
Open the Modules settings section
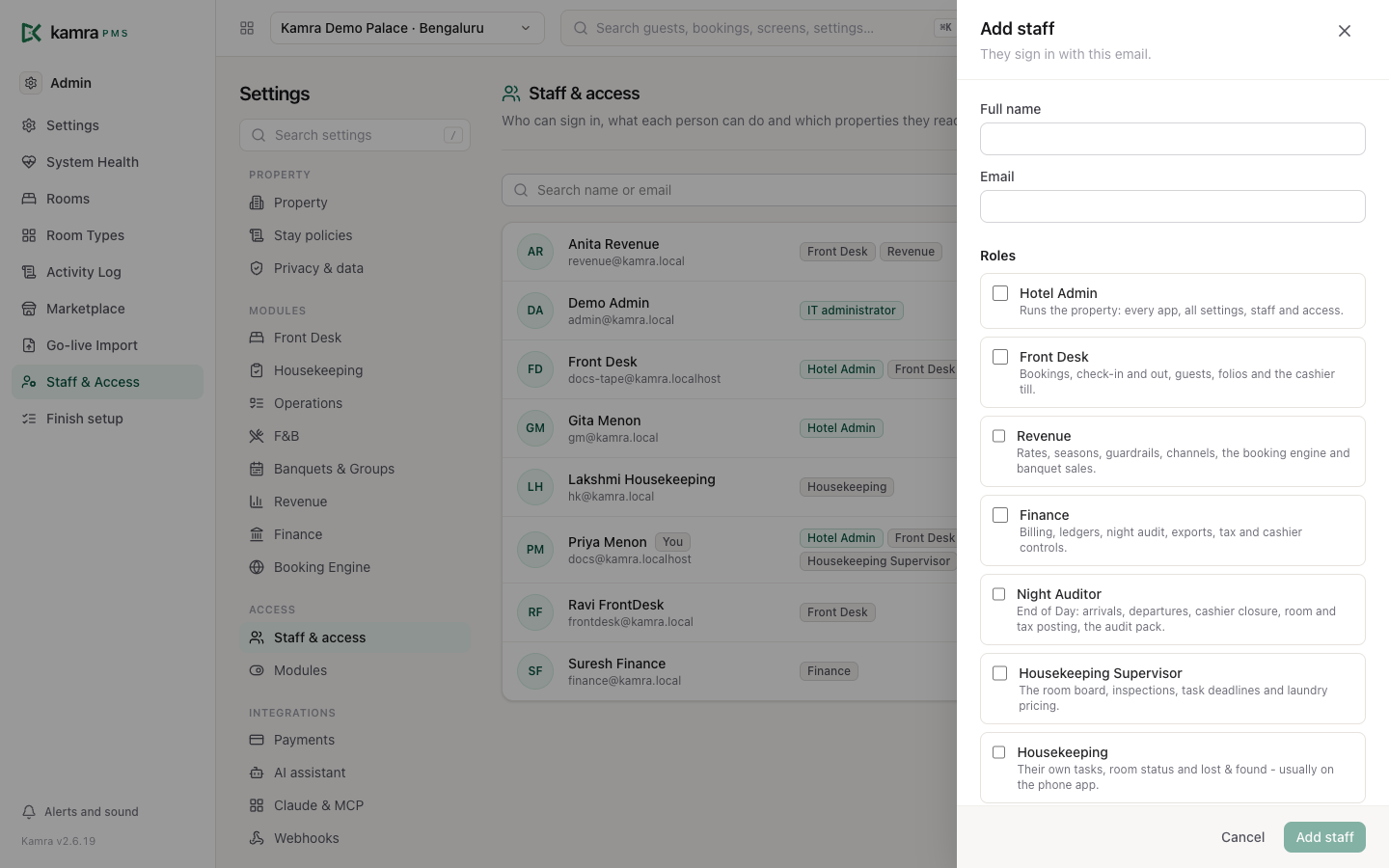[355, 670]
